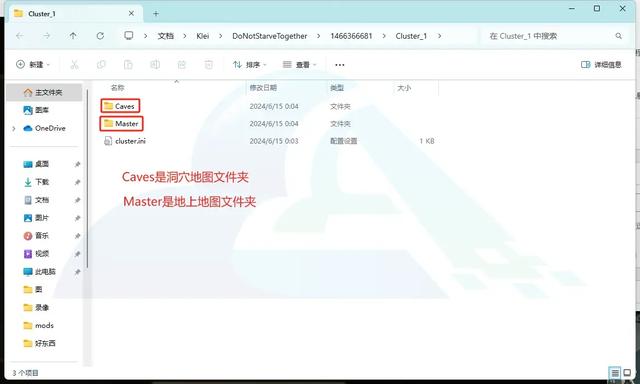Click the search magnifier icon

coord(618,36)
